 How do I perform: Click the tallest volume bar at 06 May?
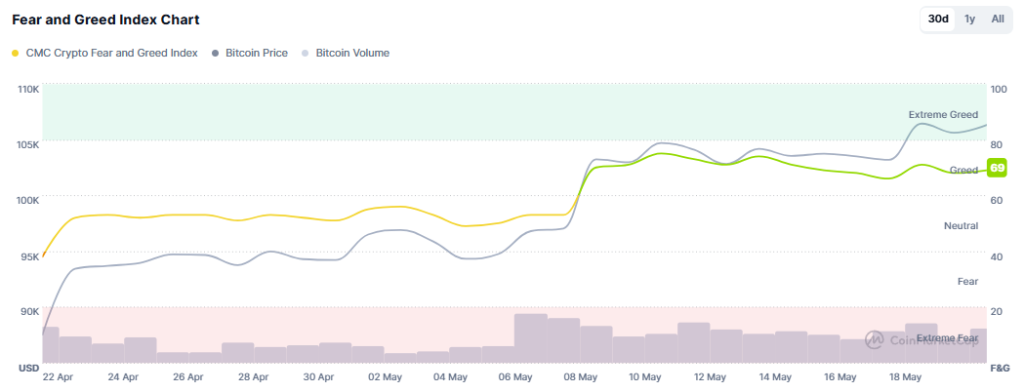coord(531,338)
